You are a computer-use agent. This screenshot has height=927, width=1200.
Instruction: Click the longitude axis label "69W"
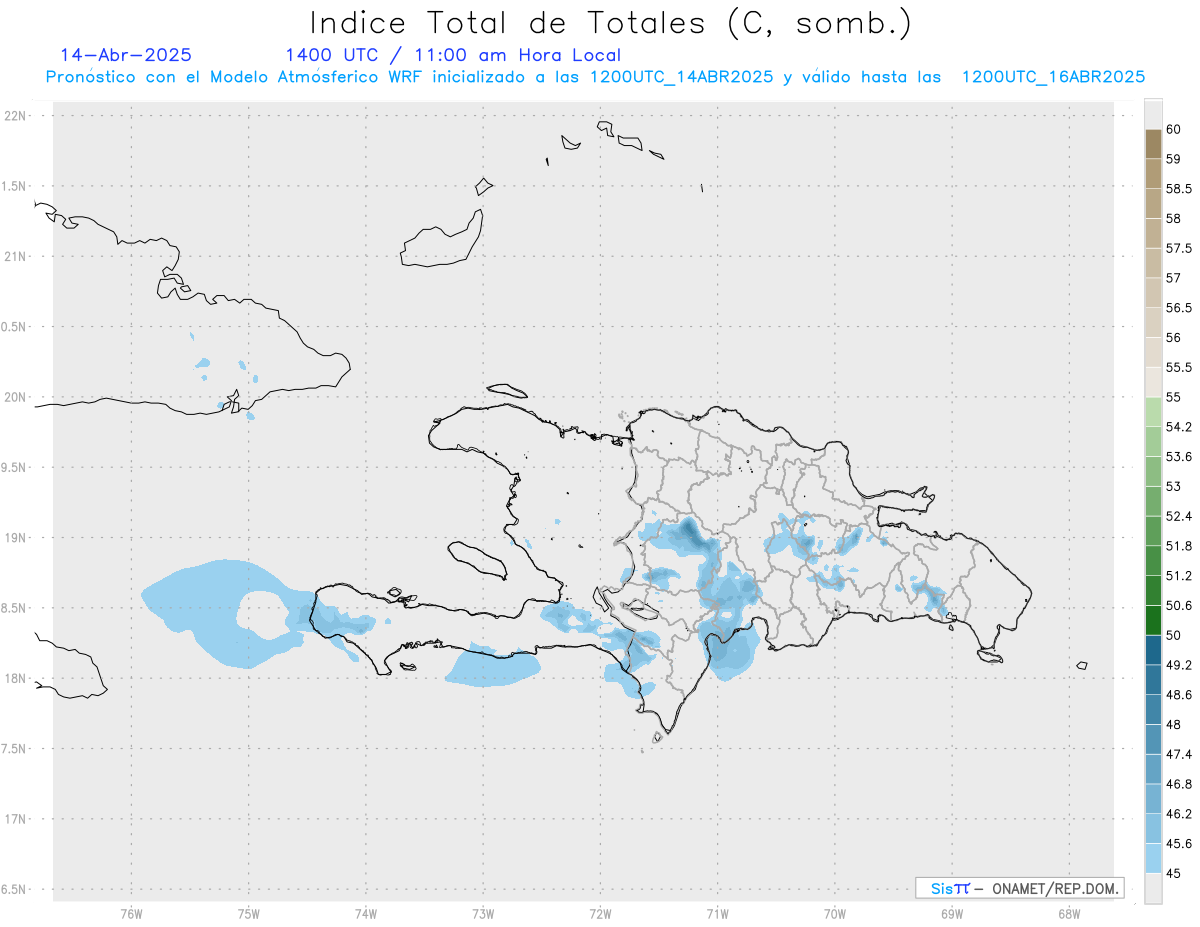click(x=952, y=913)
